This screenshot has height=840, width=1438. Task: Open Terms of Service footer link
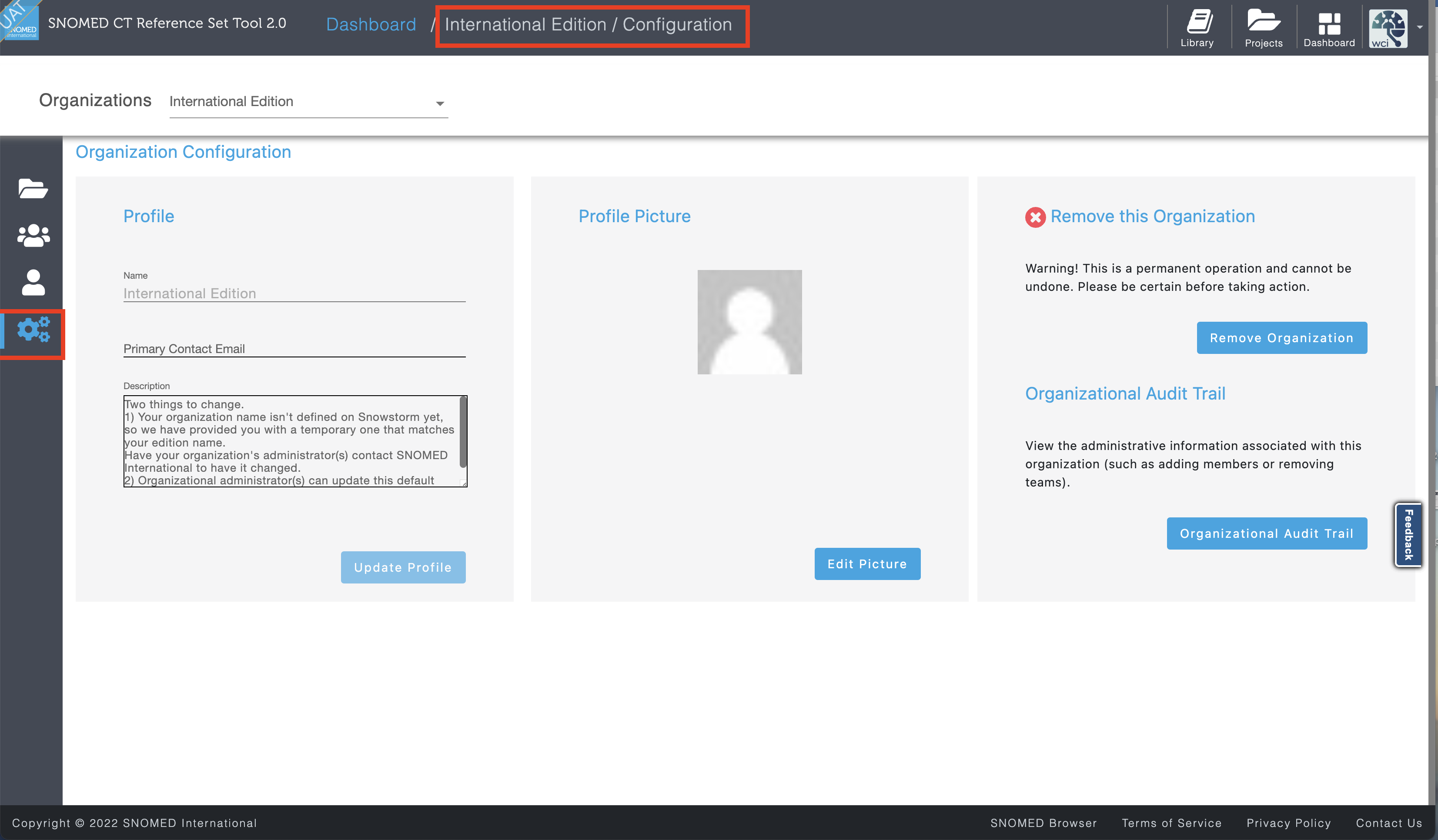pyautogui.click(x=1171, y=823)
